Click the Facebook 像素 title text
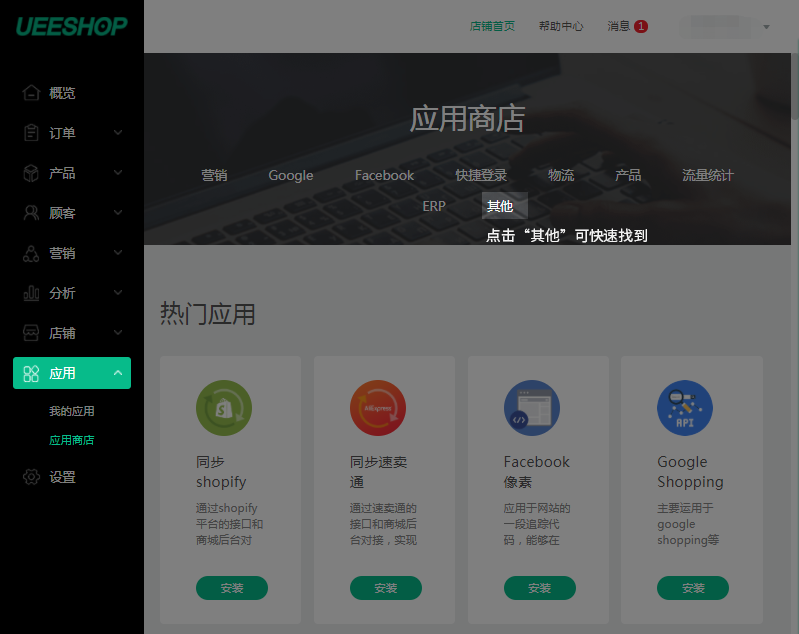 pos(537,472)
